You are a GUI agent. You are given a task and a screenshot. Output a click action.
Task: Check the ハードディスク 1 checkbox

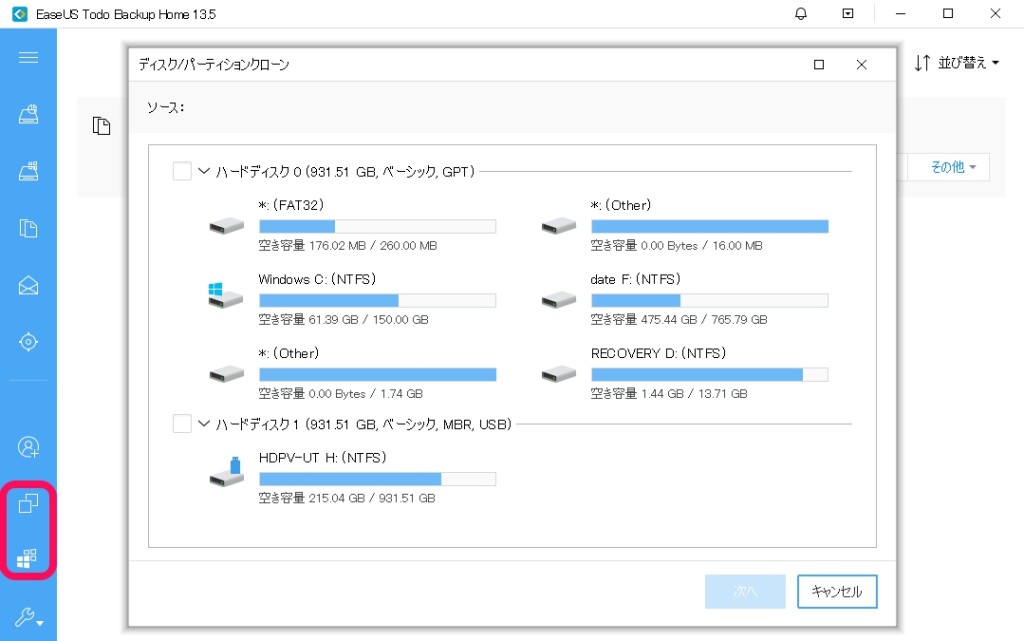click(182, 424)
